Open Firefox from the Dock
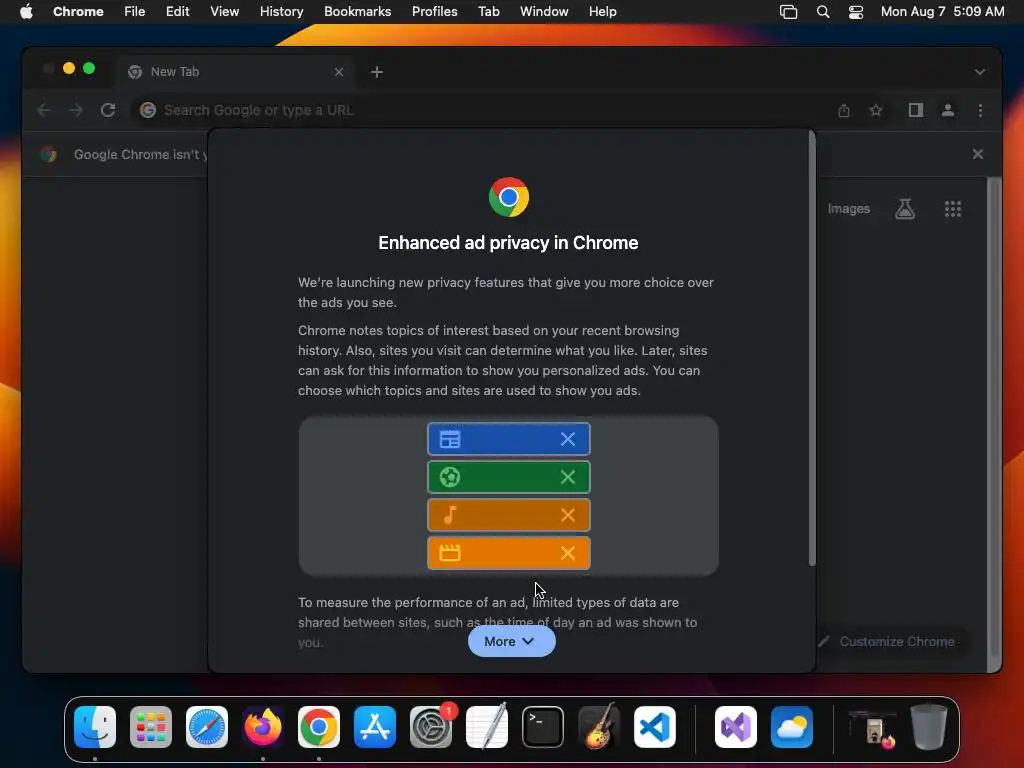The width and height of the screenshot is (1024, 768). 263,727
